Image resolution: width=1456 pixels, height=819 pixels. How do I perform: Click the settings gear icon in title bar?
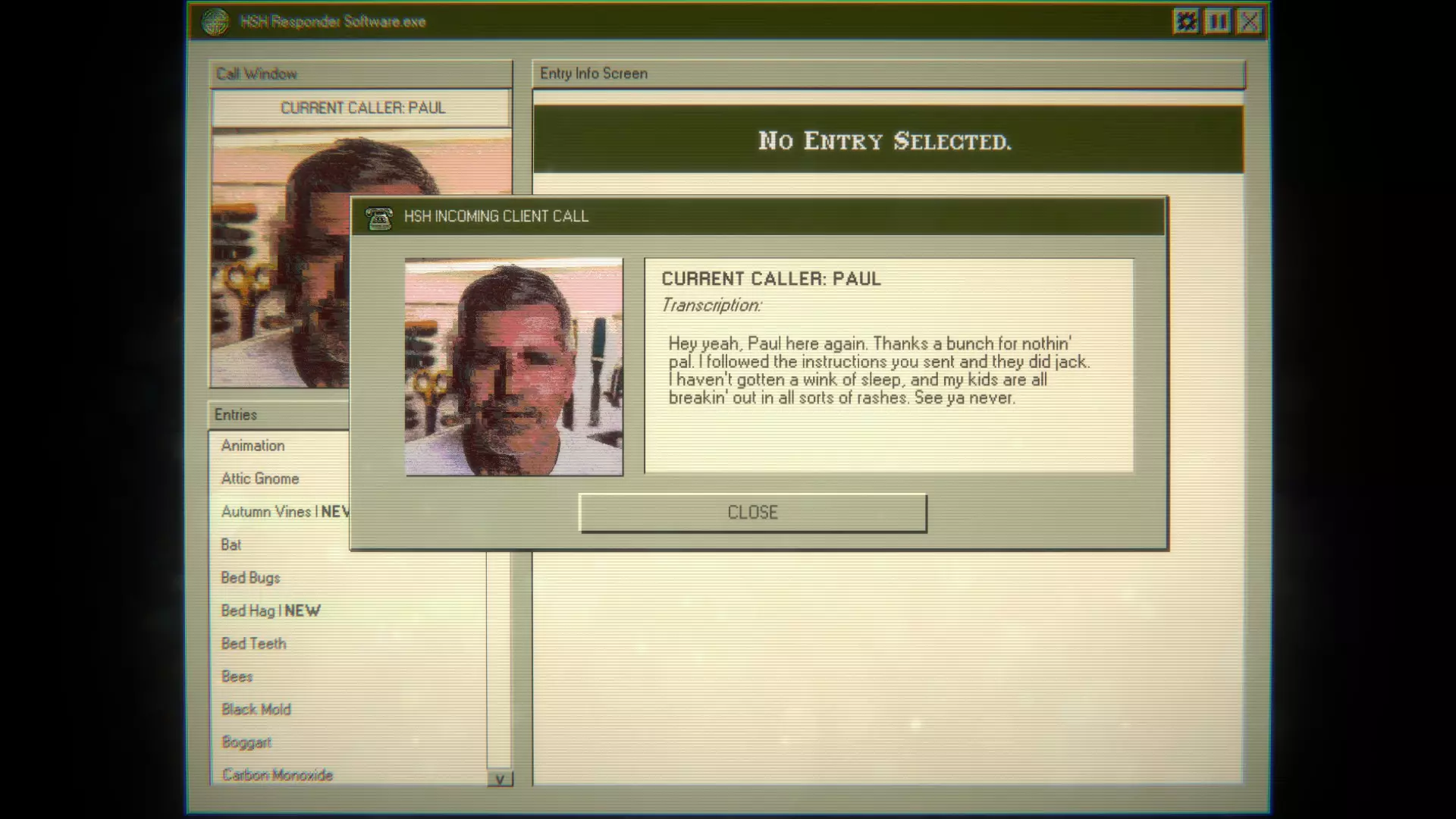1186,21
